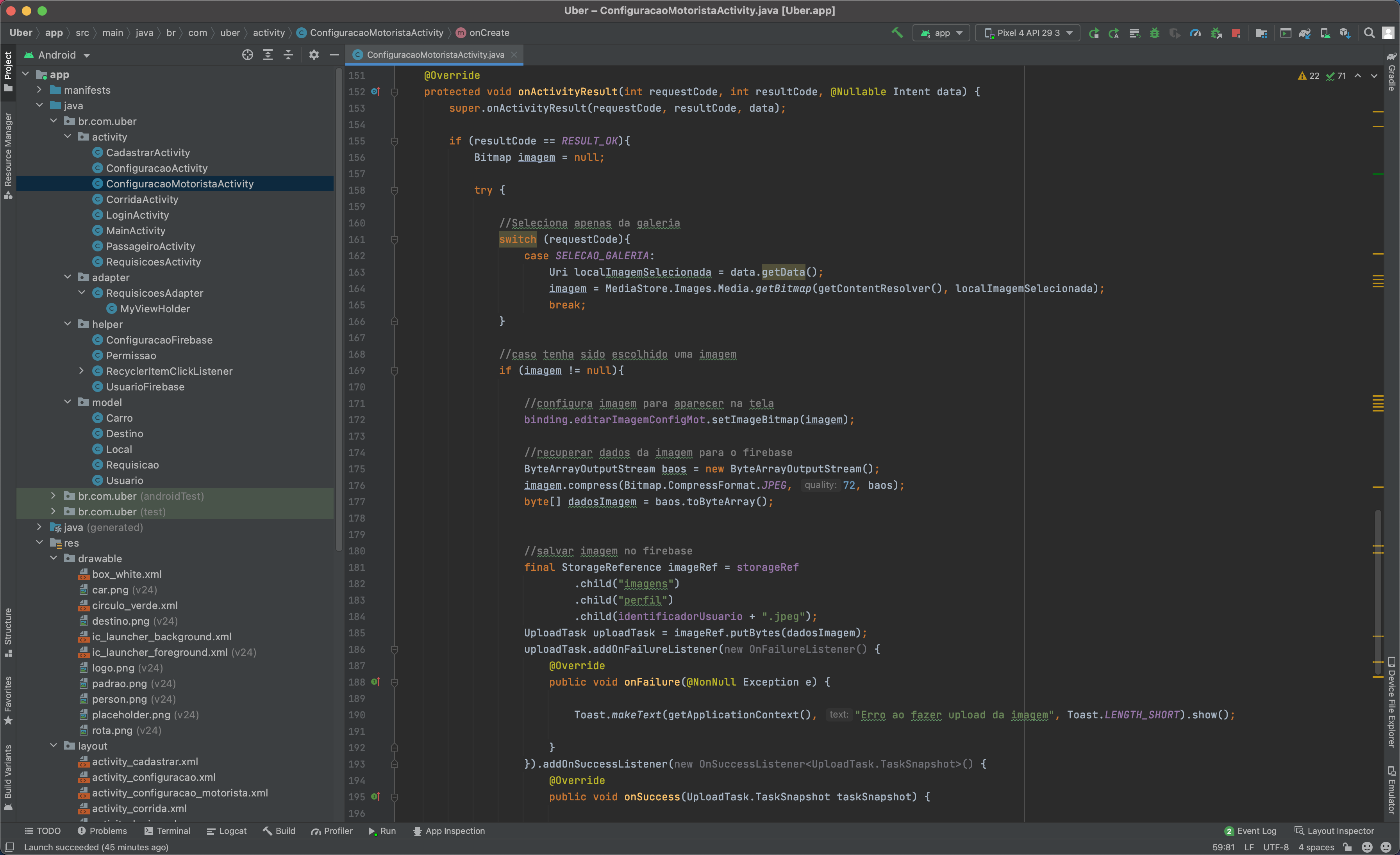Viewport: 1400px width, 855px height.
Task: Stop the running app
Action: (x=1236, y=33)
